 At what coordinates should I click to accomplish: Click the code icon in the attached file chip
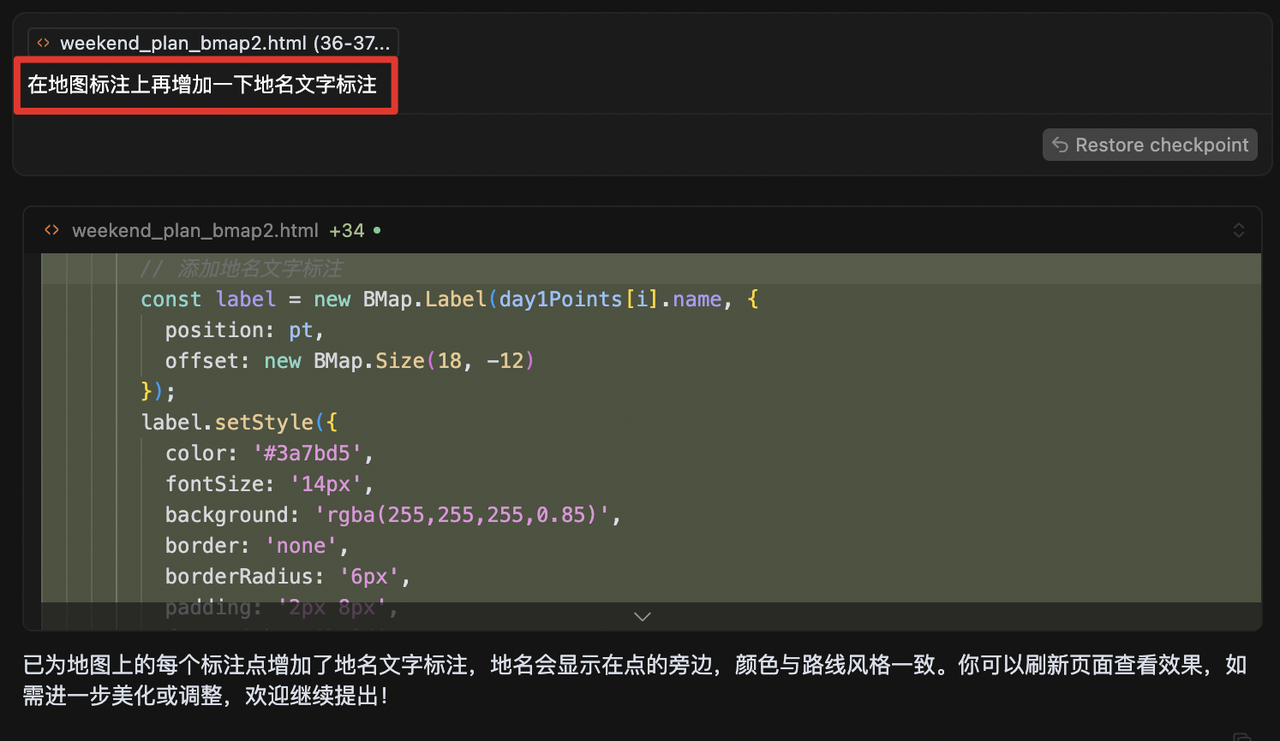tap(43, 43)
